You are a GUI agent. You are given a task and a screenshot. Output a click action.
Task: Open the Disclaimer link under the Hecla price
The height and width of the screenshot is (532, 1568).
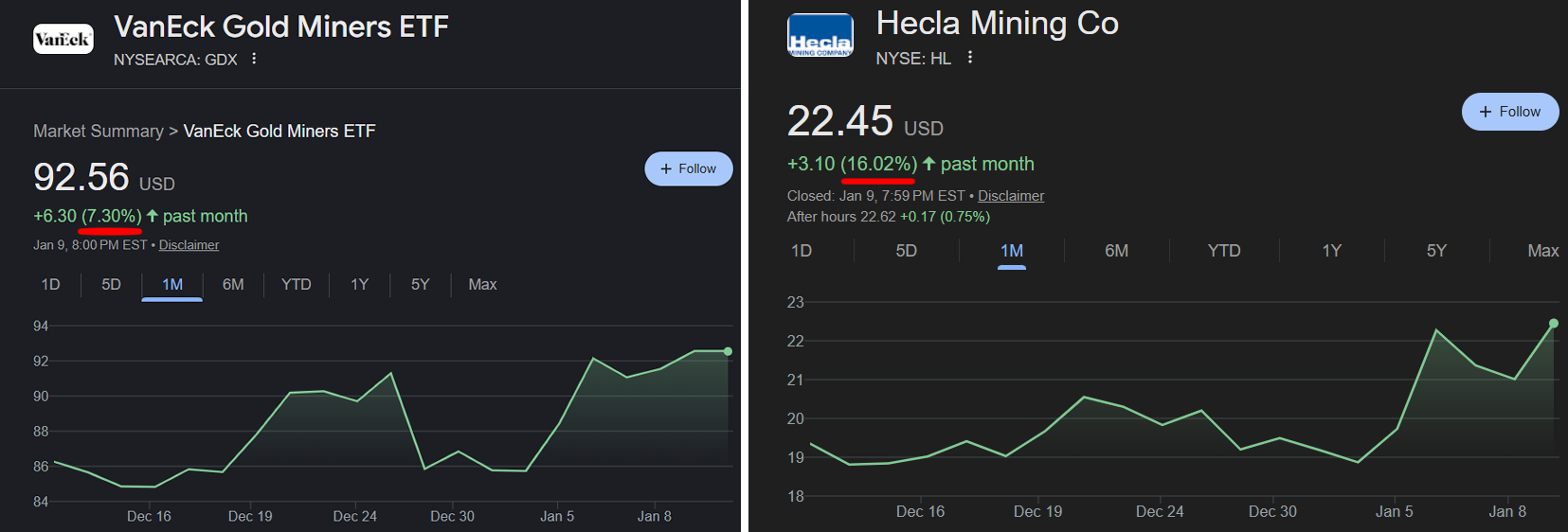coord(1011,196)
